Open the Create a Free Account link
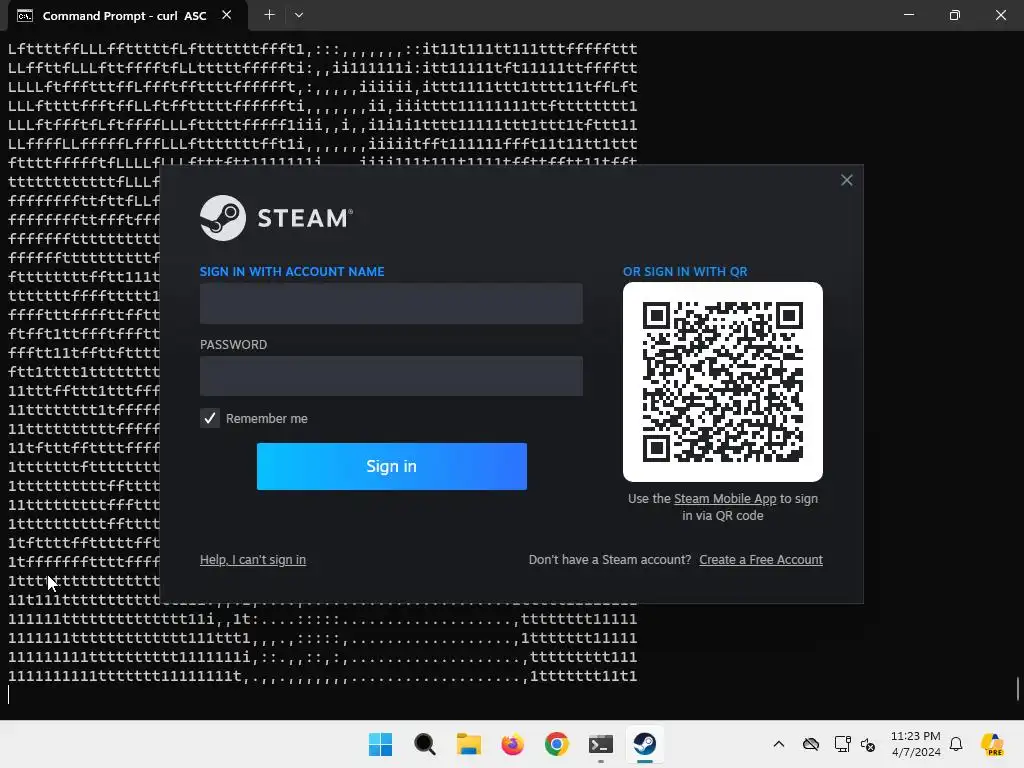 pos(761,560)
